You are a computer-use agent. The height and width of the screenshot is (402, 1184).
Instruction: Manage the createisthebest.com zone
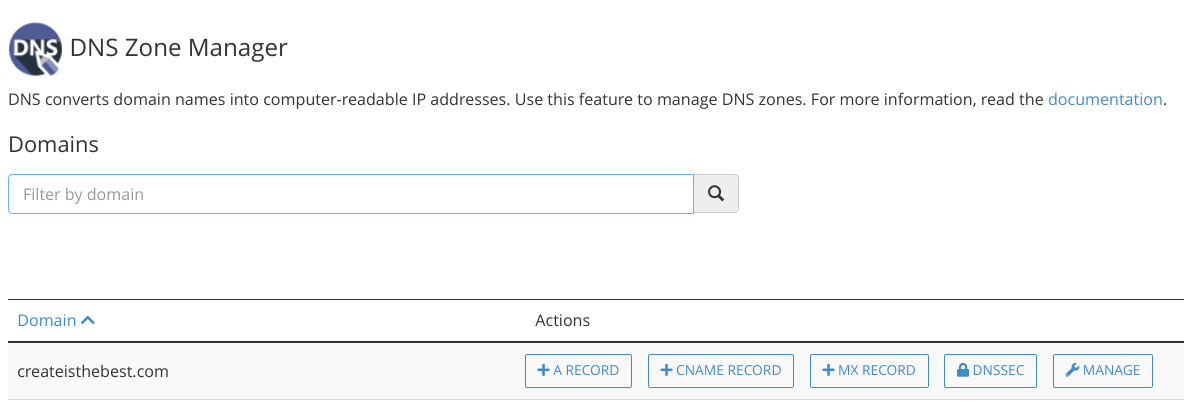tap(1103, 371)
